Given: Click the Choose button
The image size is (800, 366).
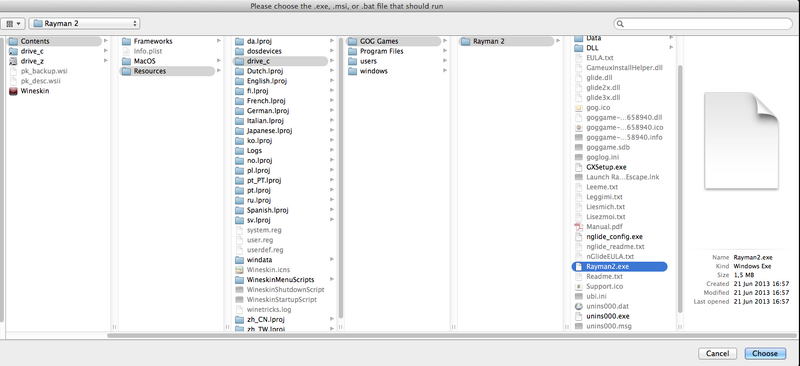Looking at the screenshot, I should (765, 353).
